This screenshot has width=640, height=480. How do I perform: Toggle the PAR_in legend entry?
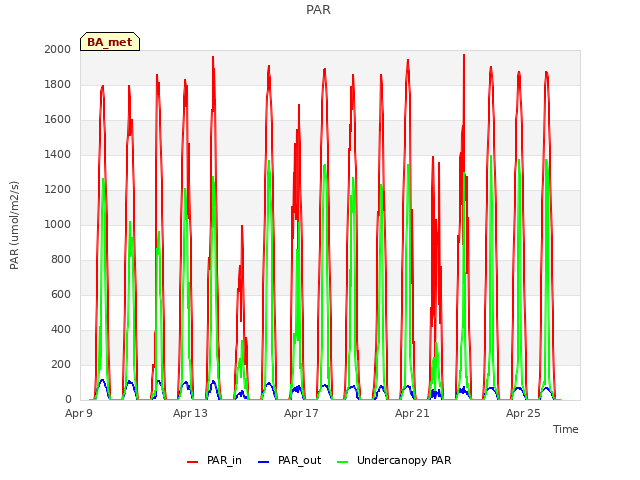pos(214,460)
